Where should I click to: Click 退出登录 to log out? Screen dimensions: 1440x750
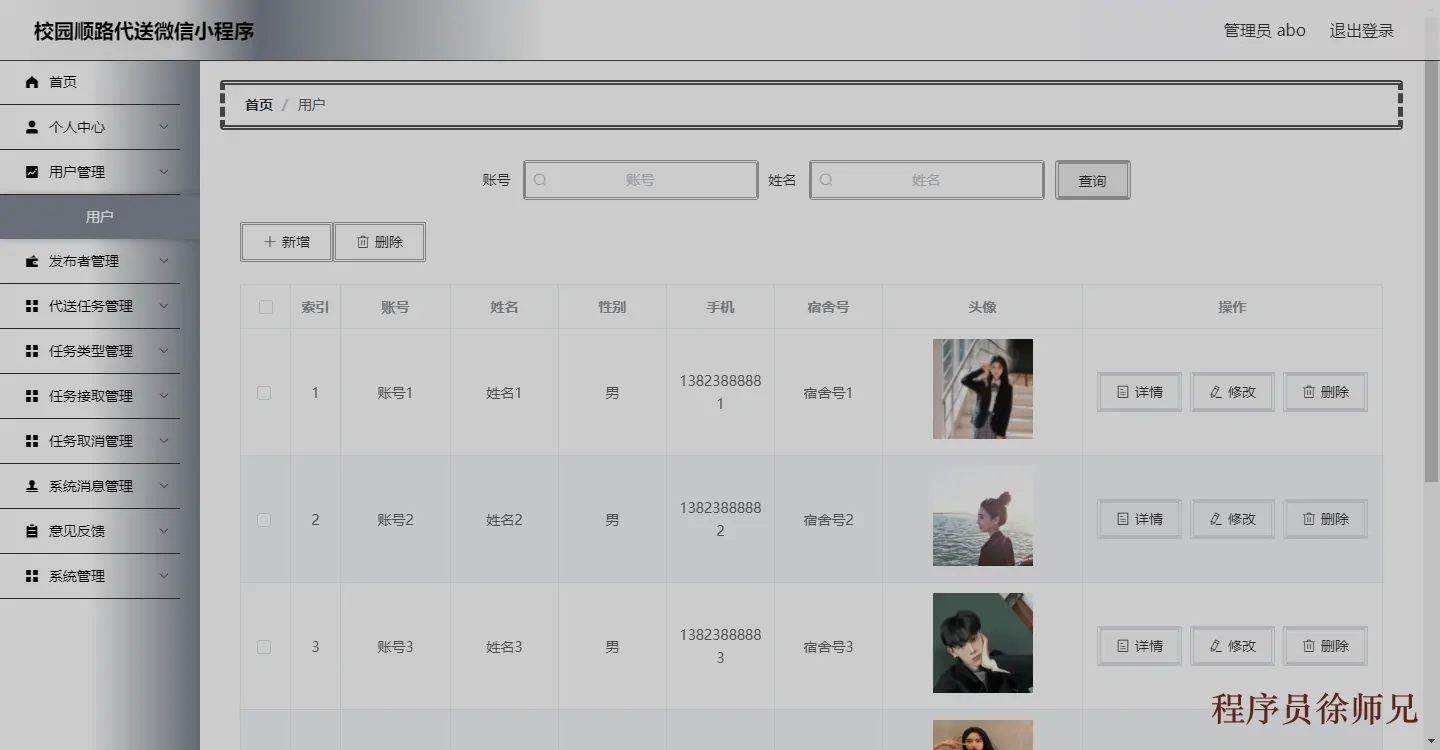(1361, 31)
